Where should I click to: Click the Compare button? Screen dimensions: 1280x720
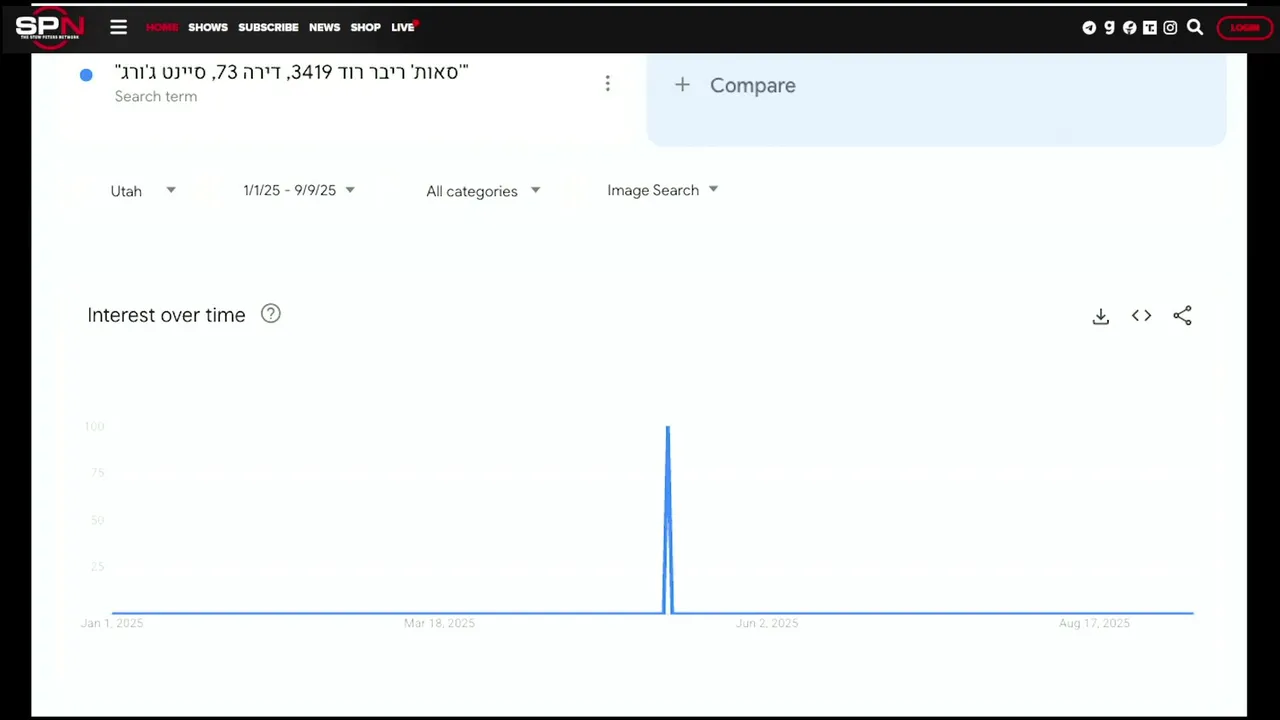pos(936,99)
